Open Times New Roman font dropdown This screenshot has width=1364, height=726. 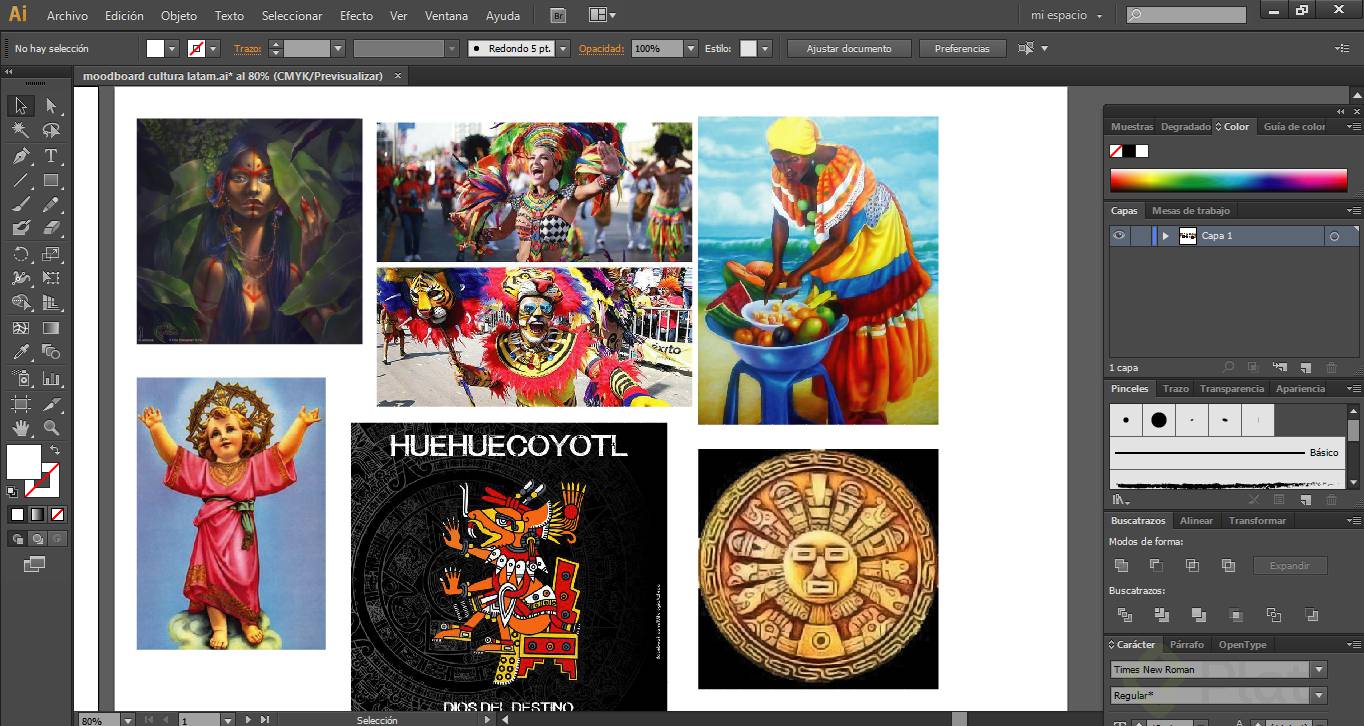(x=1319, y=670)
